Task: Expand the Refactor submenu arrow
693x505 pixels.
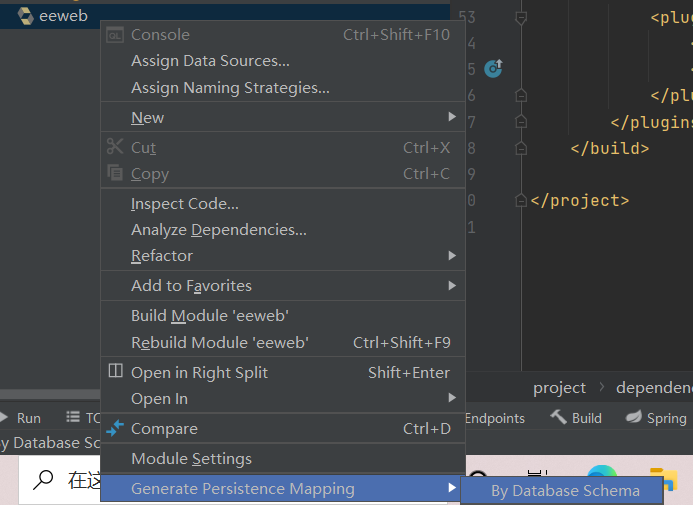Action: (x=452, y=255)
